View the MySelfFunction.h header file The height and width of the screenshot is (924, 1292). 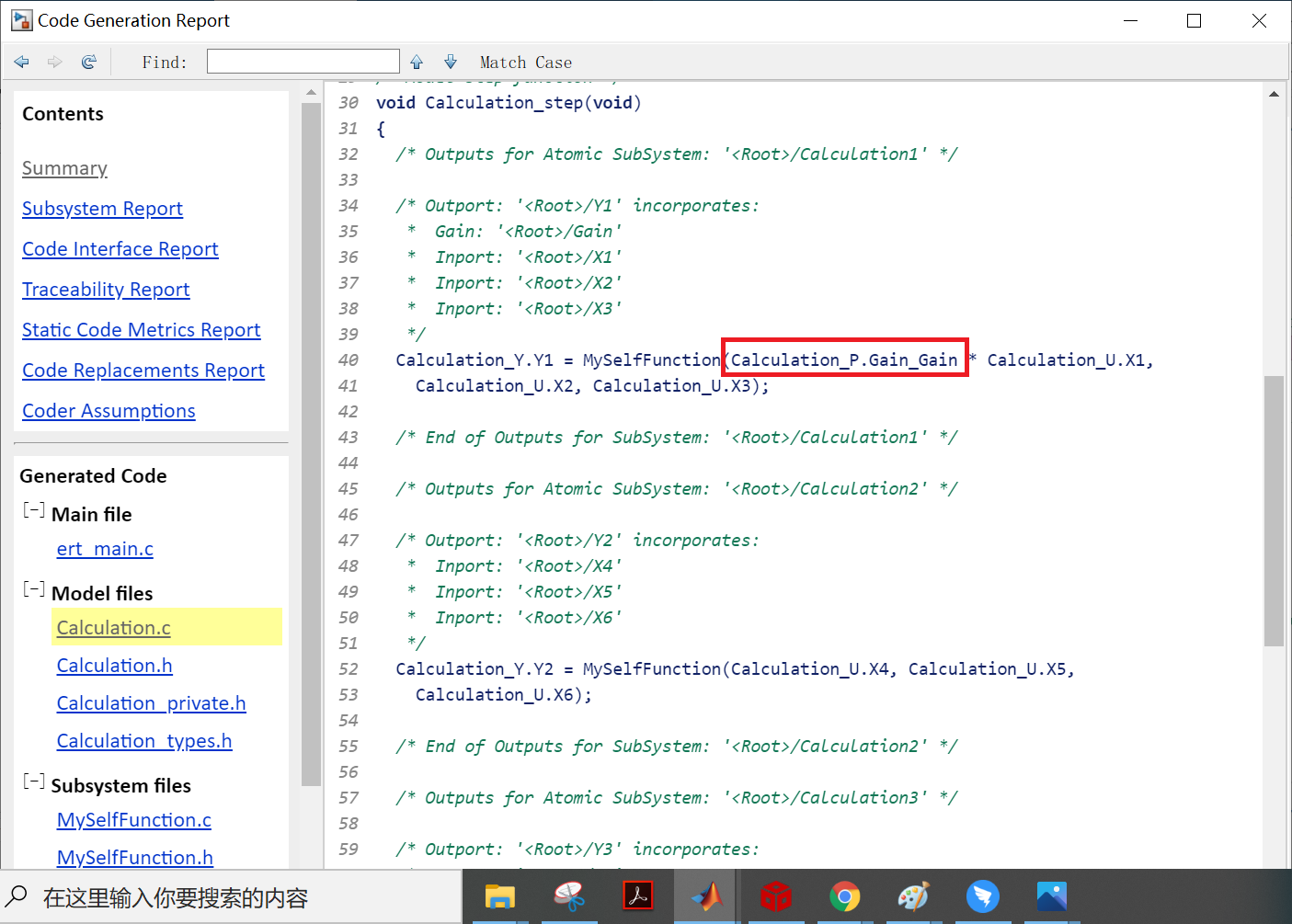pyautogui.click(x=135, y=858)
